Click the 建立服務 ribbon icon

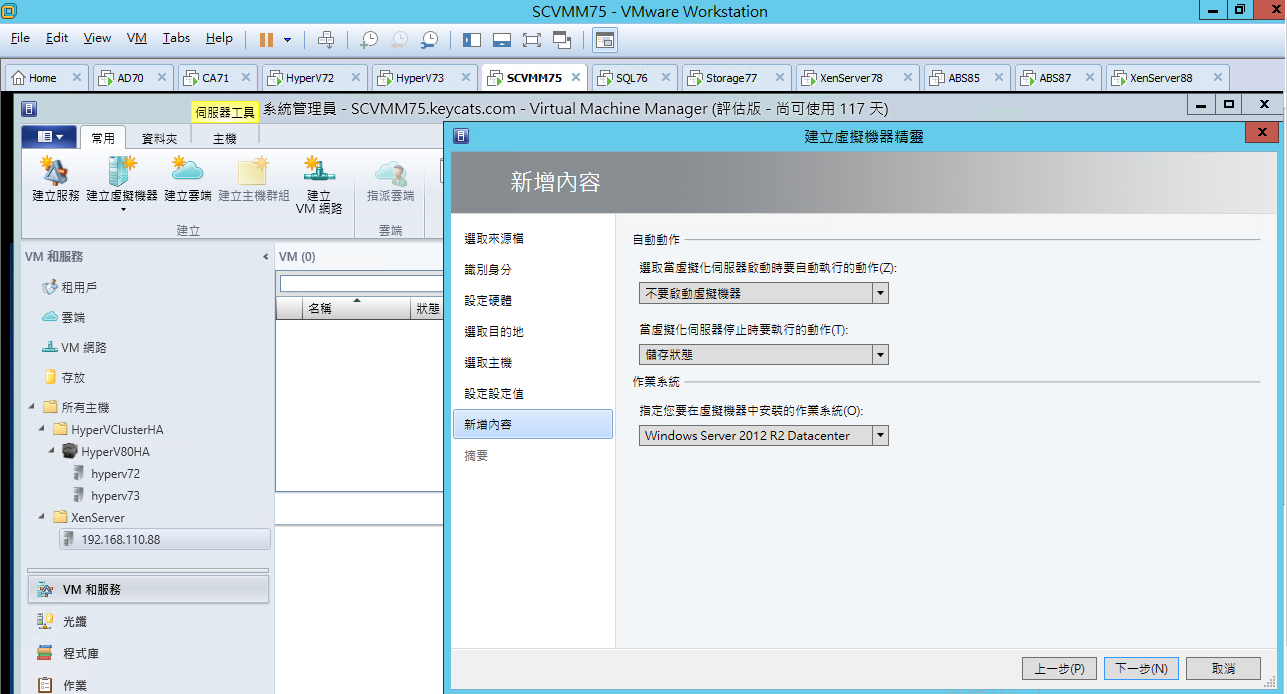55,180
